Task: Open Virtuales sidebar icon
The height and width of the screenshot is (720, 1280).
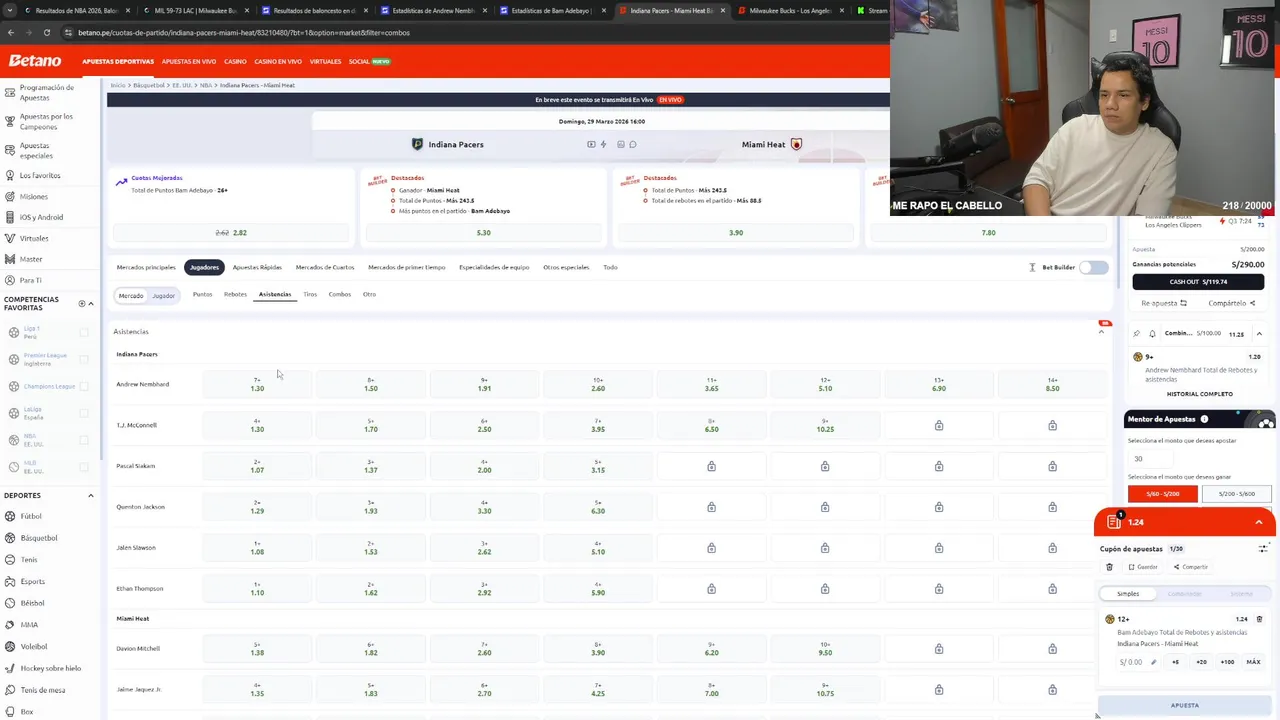Action: [x=9, y=238]
